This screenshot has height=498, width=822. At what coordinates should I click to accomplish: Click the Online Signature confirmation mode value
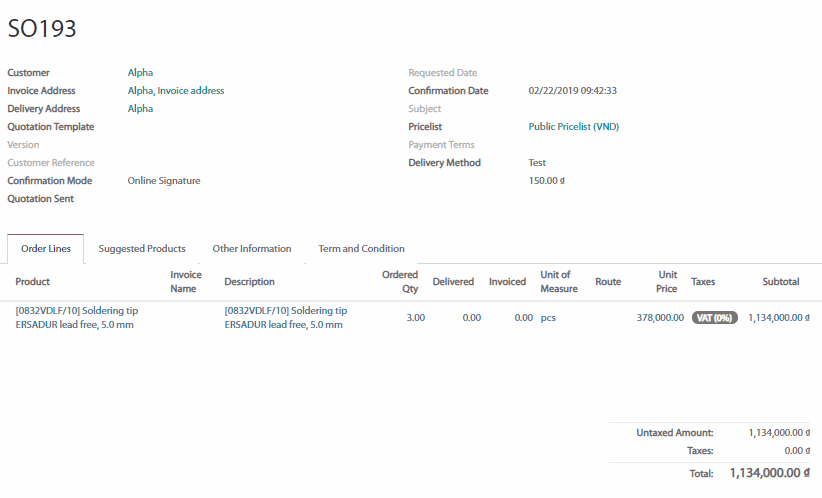tap(164, 181)
